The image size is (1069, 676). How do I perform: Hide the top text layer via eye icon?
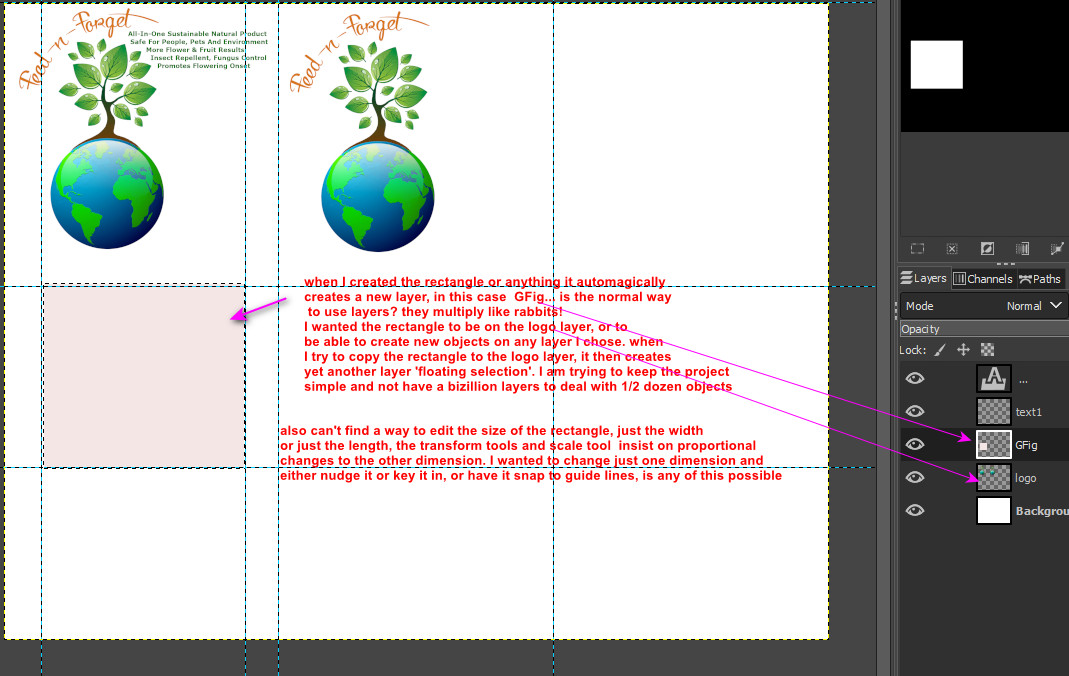pos(915,378)
